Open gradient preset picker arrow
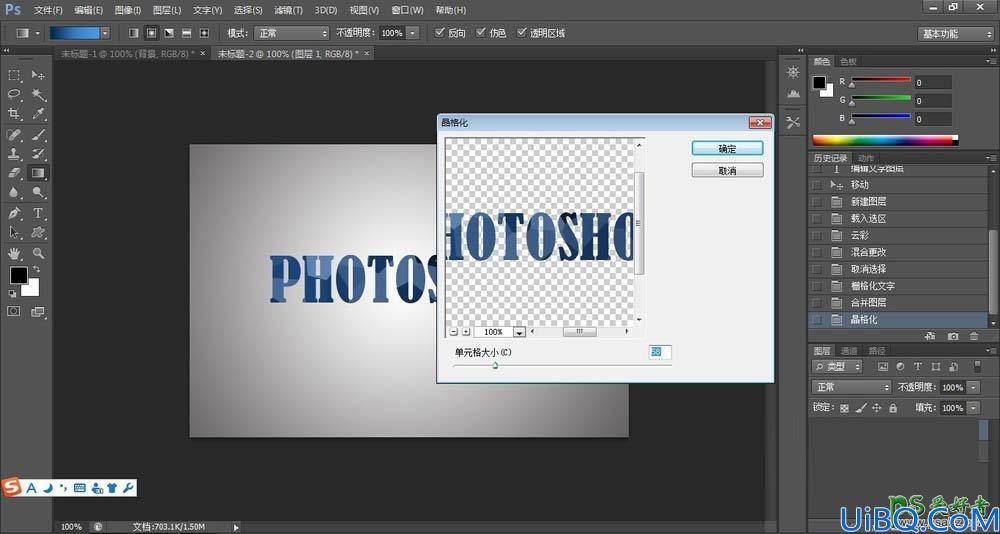The image size is (1000, 534). pyautogui.click(x=105, y=33)
